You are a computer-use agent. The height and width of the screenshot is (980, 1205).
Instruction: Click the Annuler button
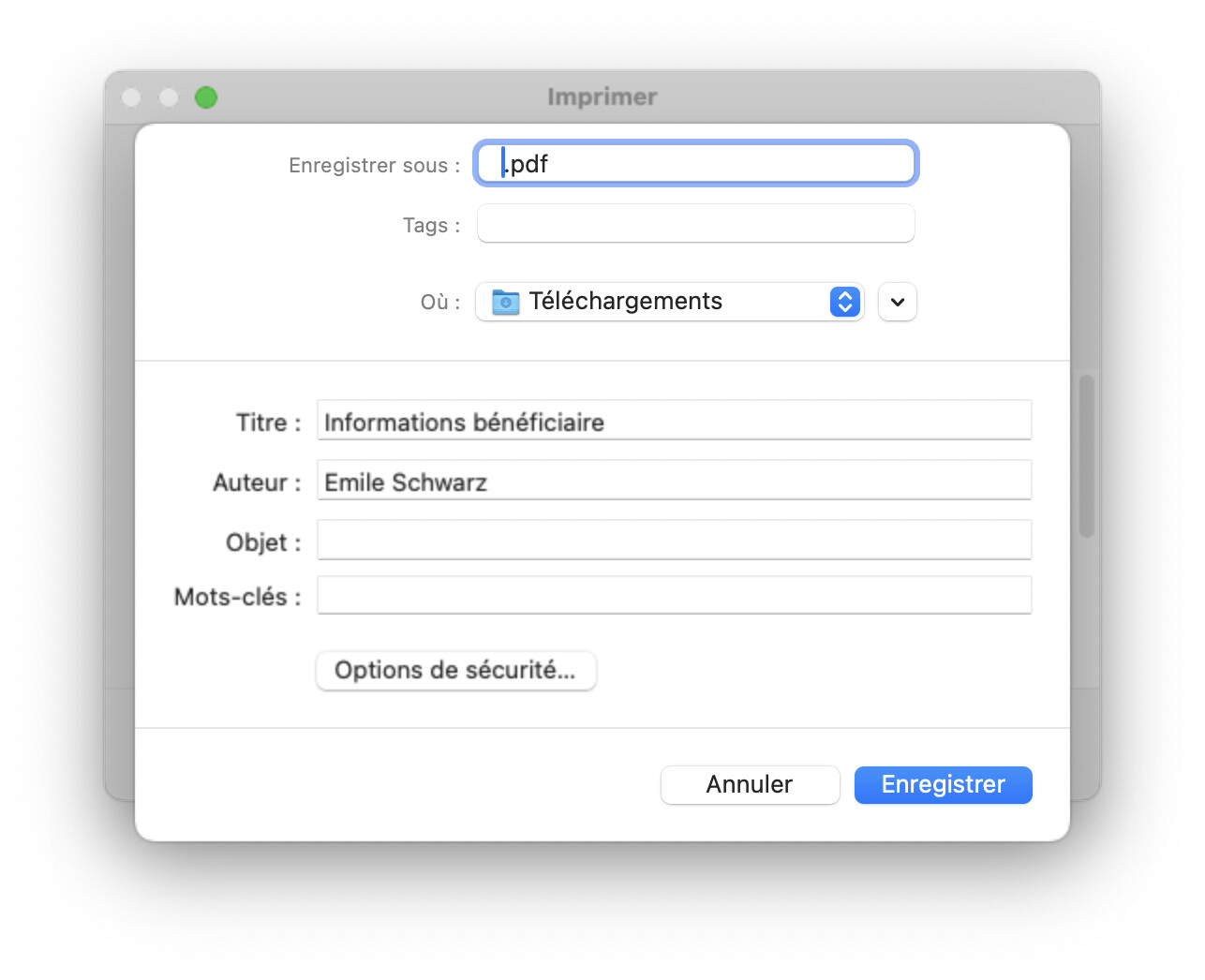[750, 785]
